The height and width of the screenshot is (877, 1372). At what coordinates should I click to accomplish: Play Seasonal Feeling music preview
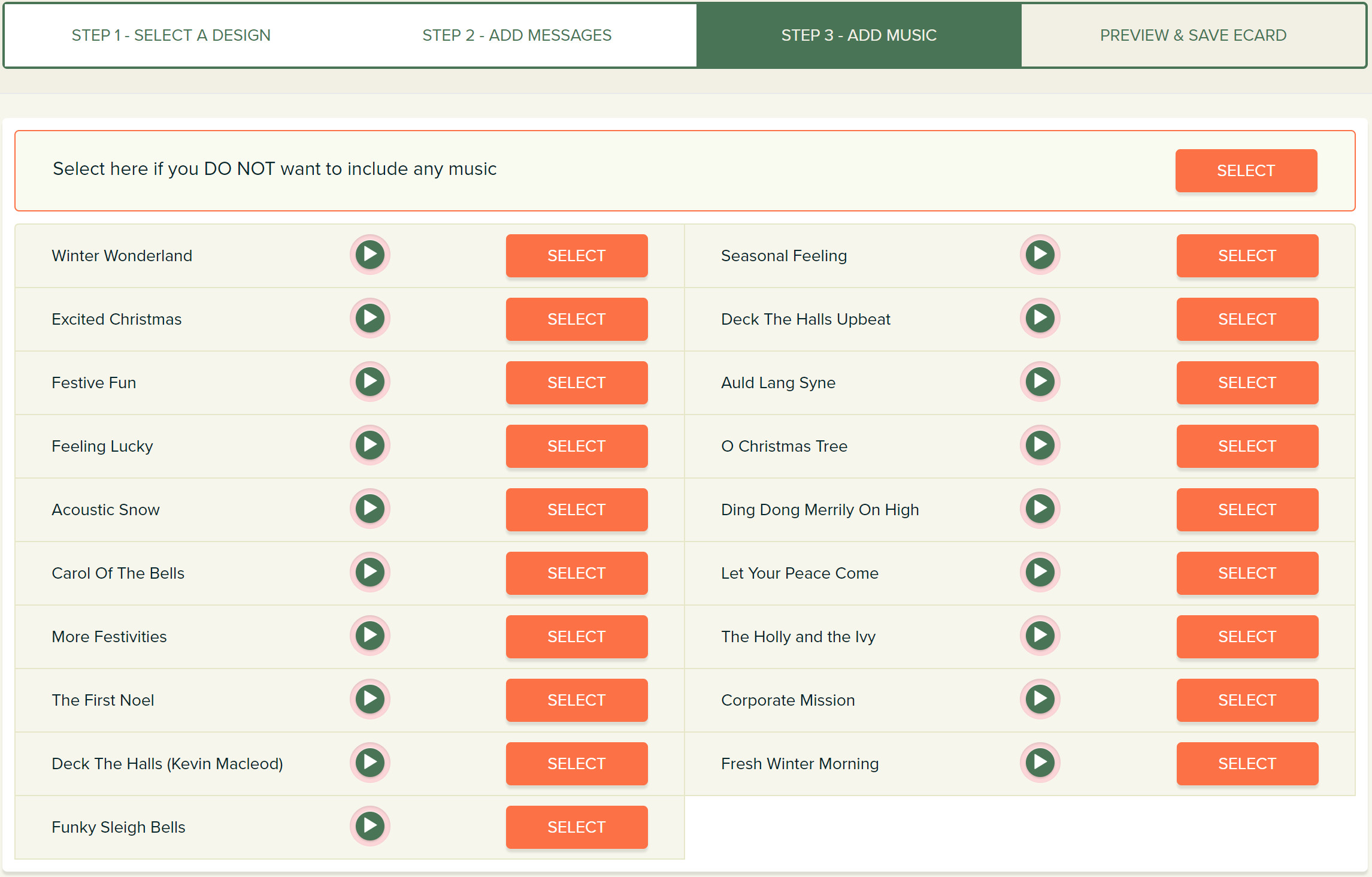[x=1040, y=255]
